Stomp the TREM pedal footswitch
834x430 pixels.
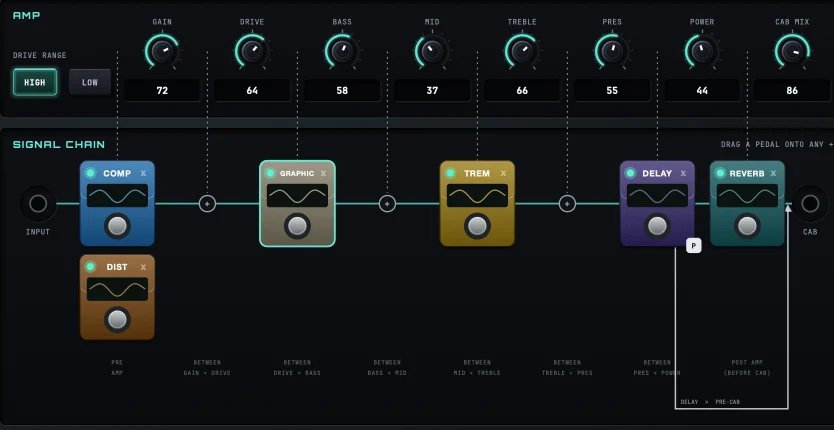[477, 226]
